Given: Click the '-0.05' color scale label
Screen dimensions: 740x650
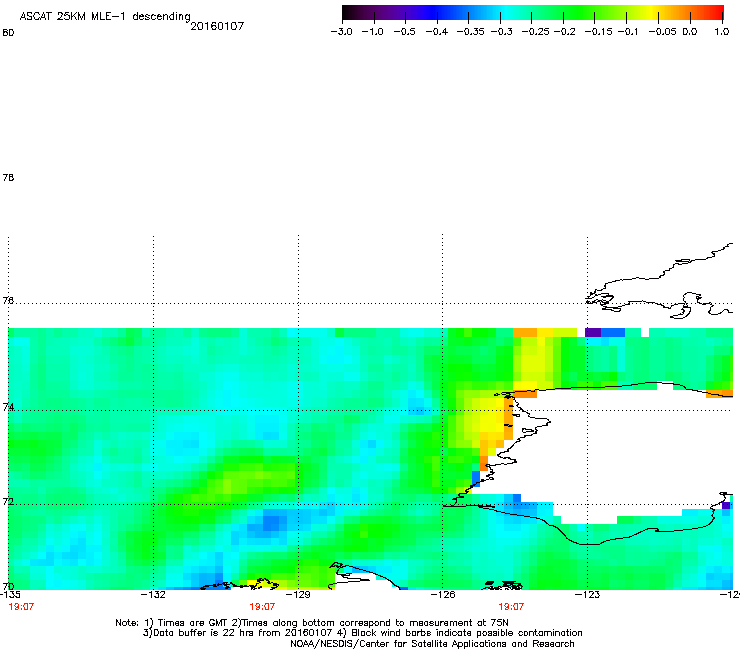Looking at the screenshot, I should 662,32.
